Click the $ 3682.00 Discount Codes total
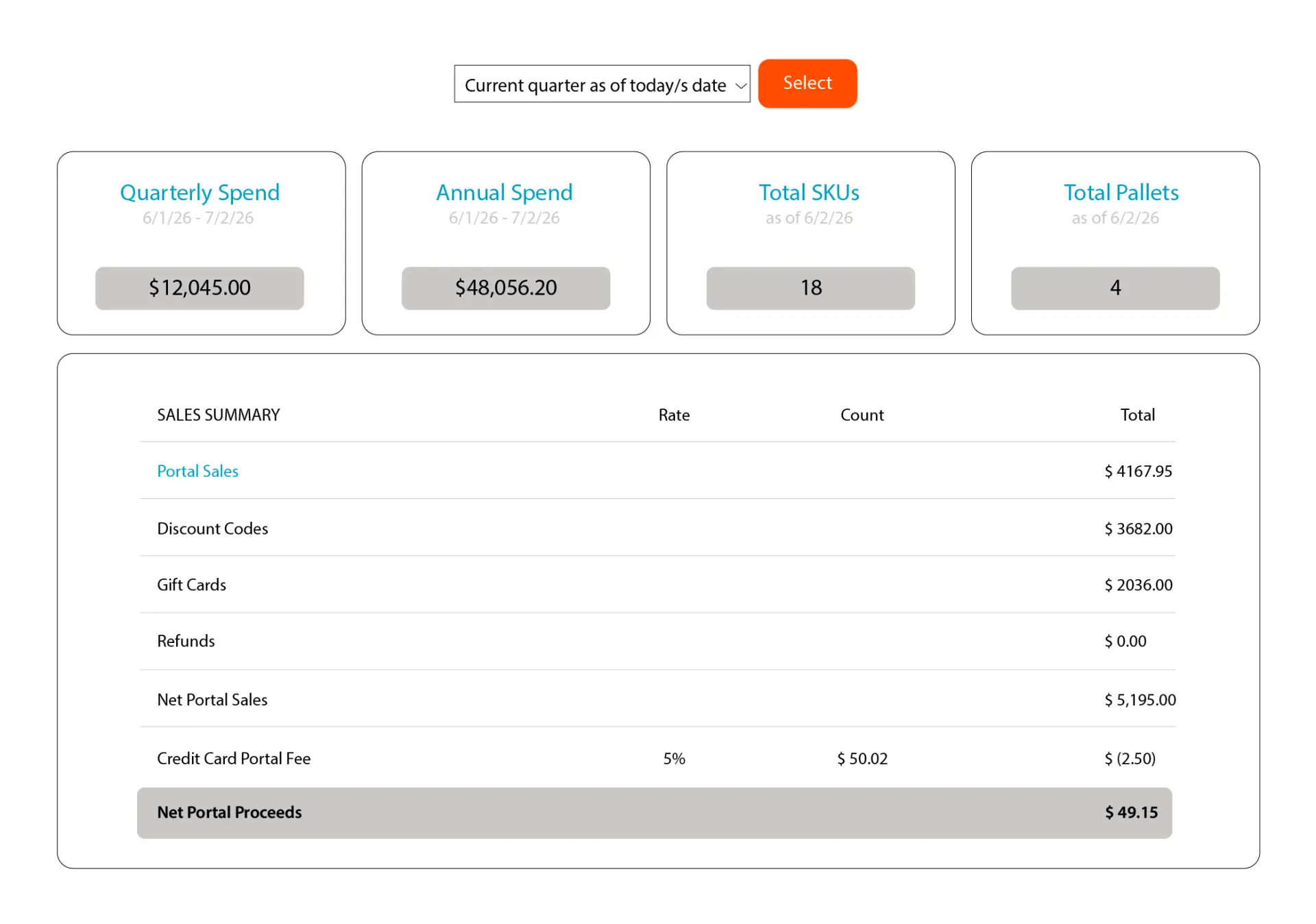1316x924 pixels. [x=1138, y=528]
